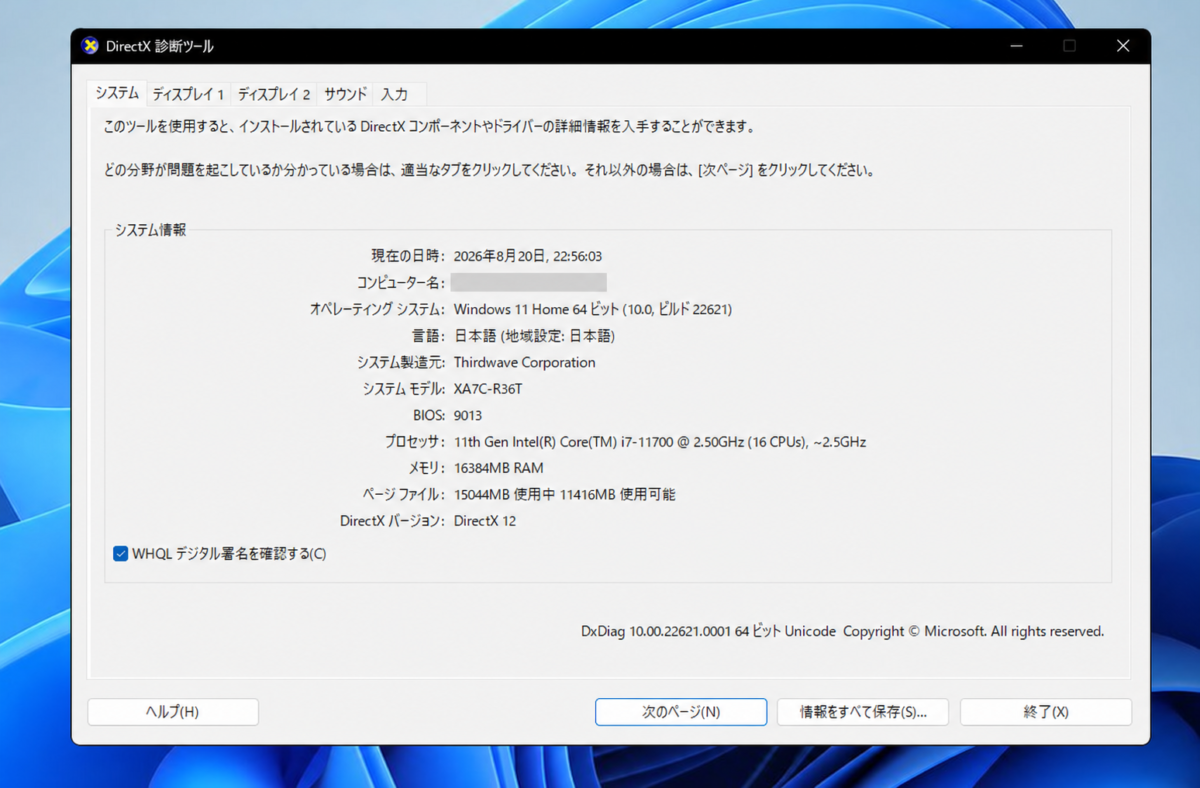Screen dimensions: 1200x788
Task: Click the DxDiag 10.00.22621.0001 copyright line
Action: point(842,632)
